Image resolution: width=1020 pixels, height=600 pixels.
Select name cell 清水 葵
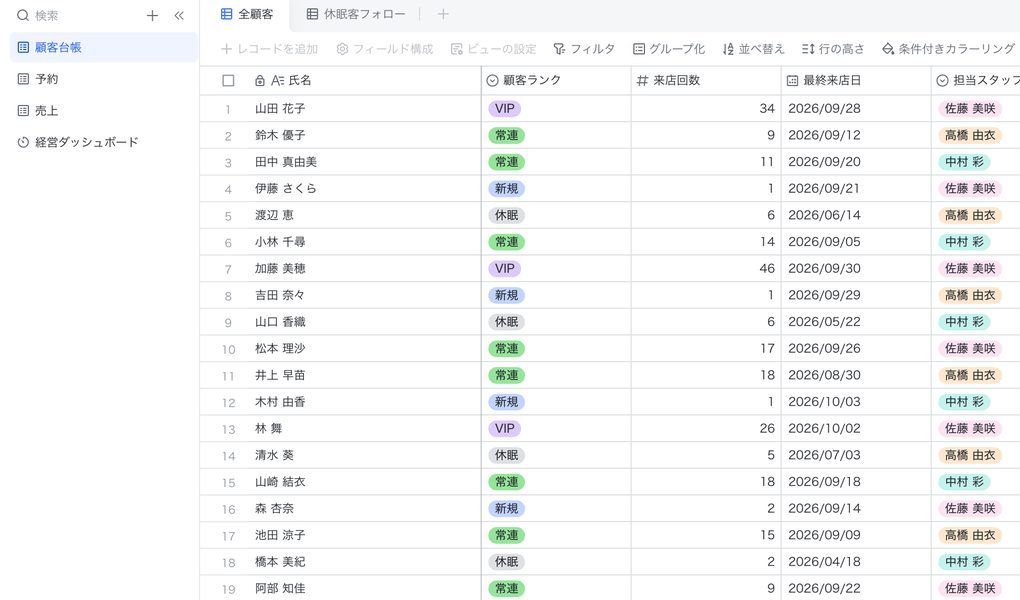[364, 456]
